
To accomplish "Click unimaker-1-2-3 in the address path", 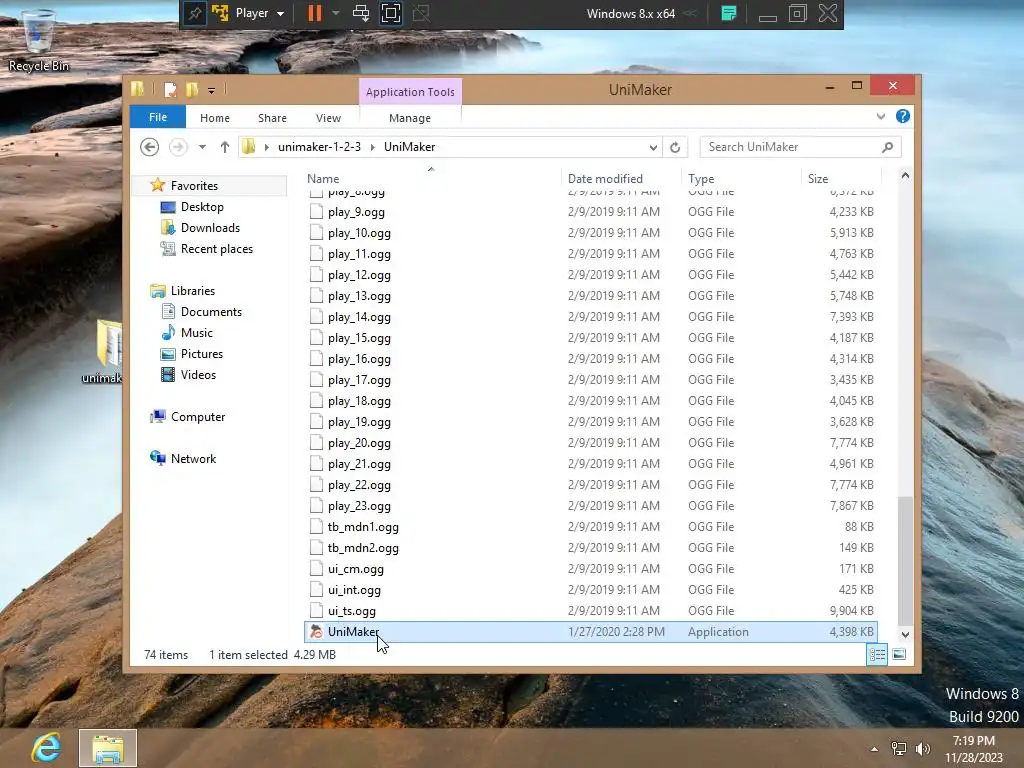I will point(319,147).
